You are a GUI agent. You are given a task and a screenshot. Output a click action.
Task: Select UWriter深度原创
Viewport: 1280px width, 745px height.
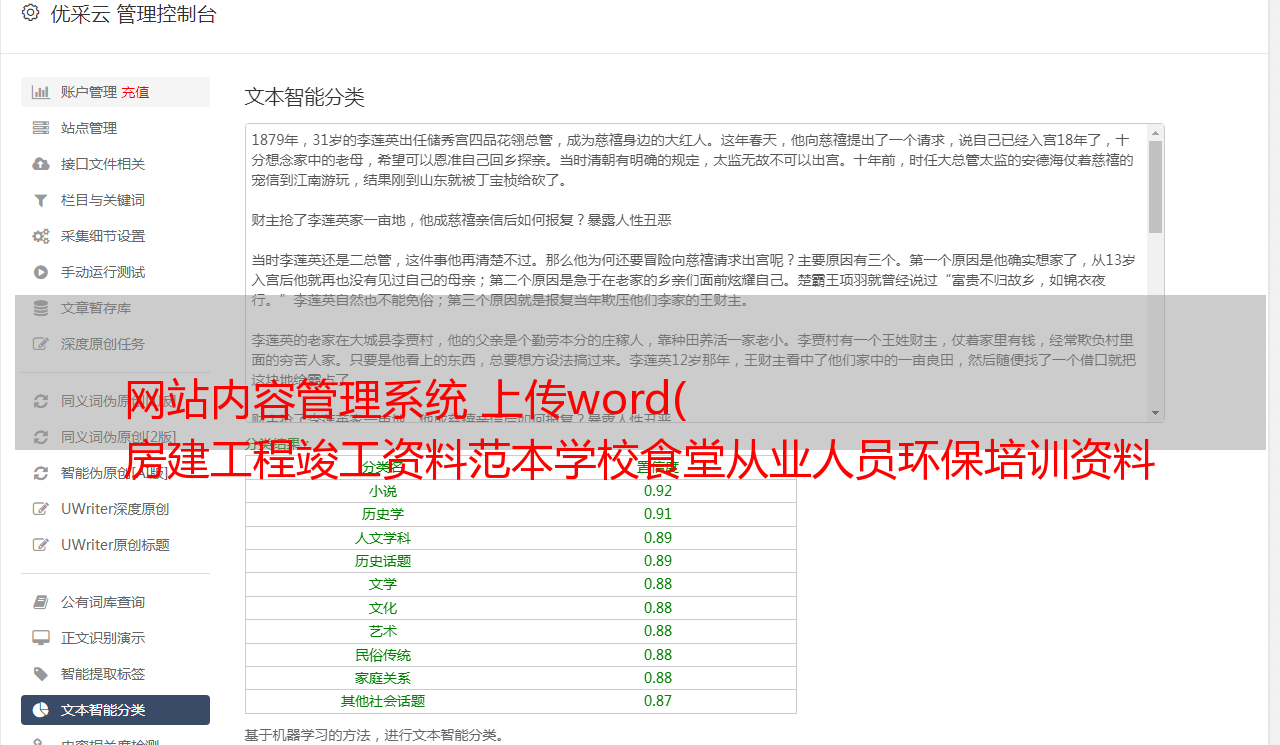point(115,509)
